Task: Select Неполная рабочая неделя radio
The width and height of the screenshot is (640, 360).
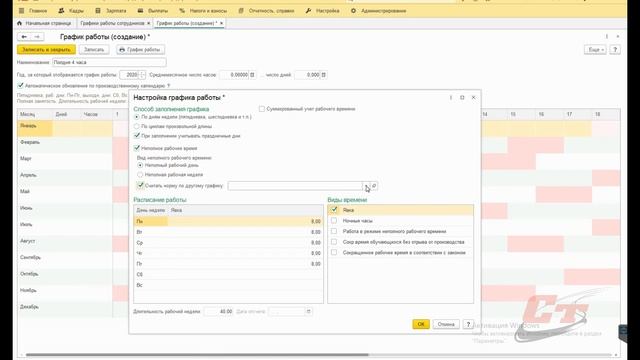Action: pos(140,174)
